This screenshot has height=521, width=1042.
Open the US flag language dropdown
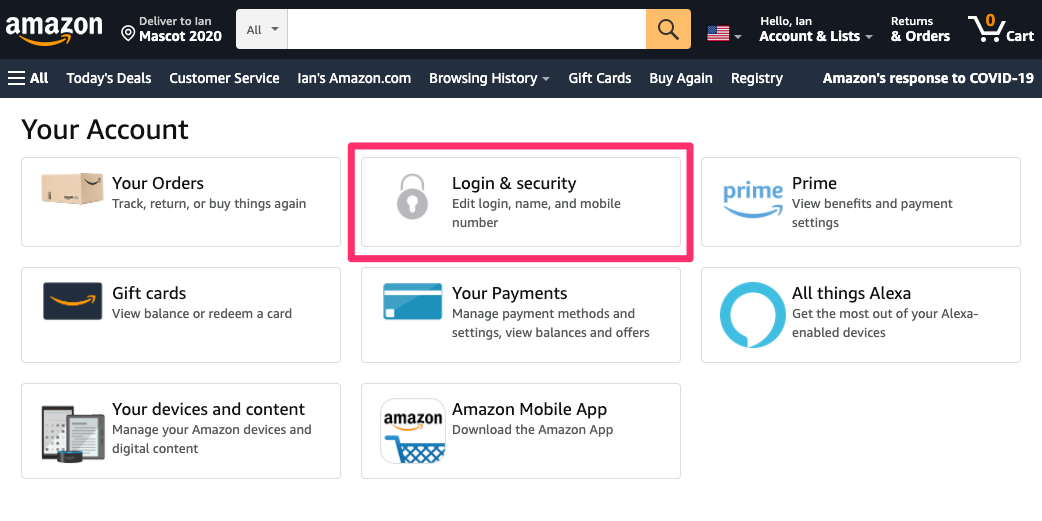(x=724, y=33)
